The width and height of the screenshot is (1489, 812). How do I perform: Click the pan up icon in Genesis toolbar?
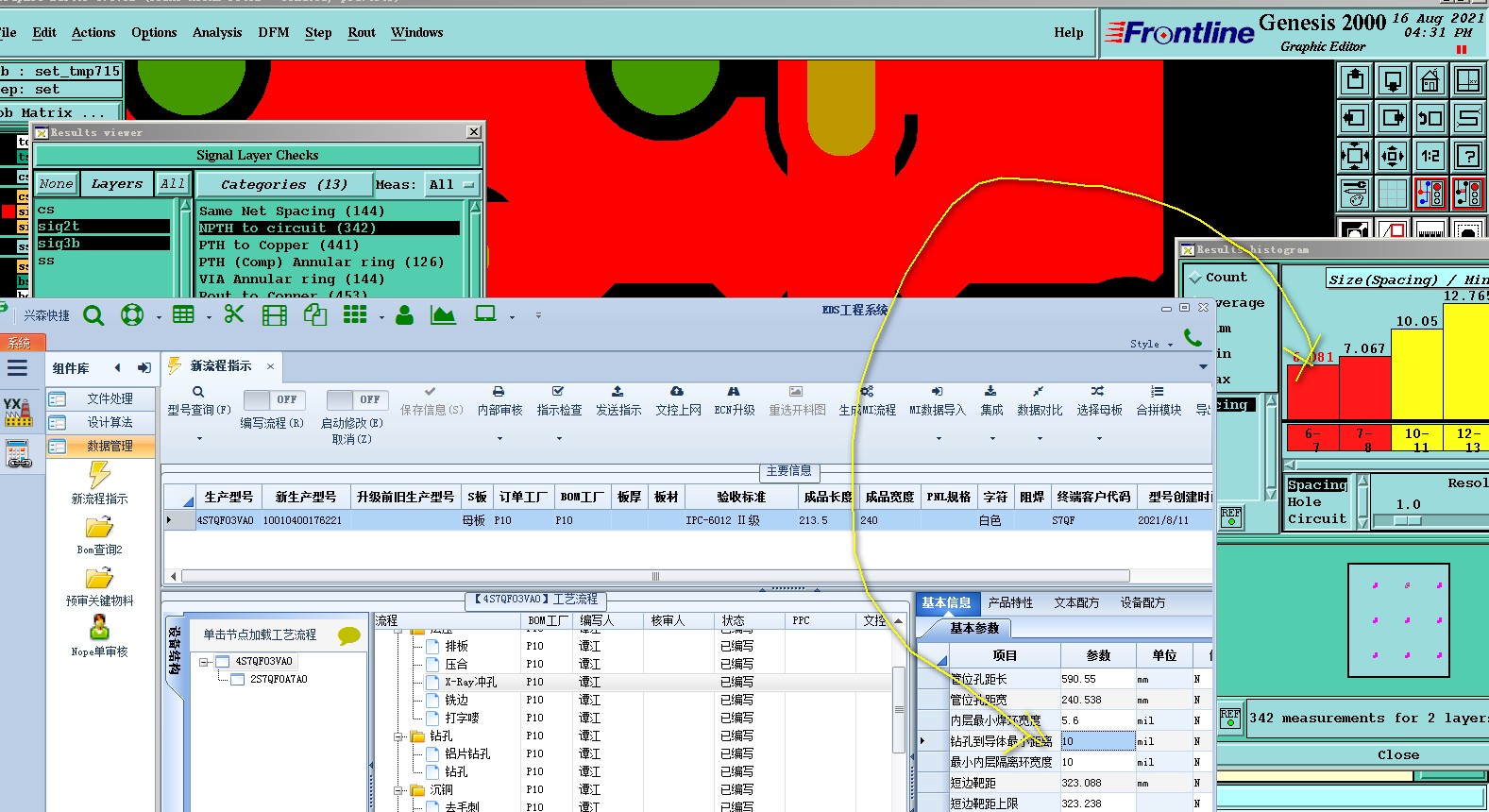(x=1355, y=80)
